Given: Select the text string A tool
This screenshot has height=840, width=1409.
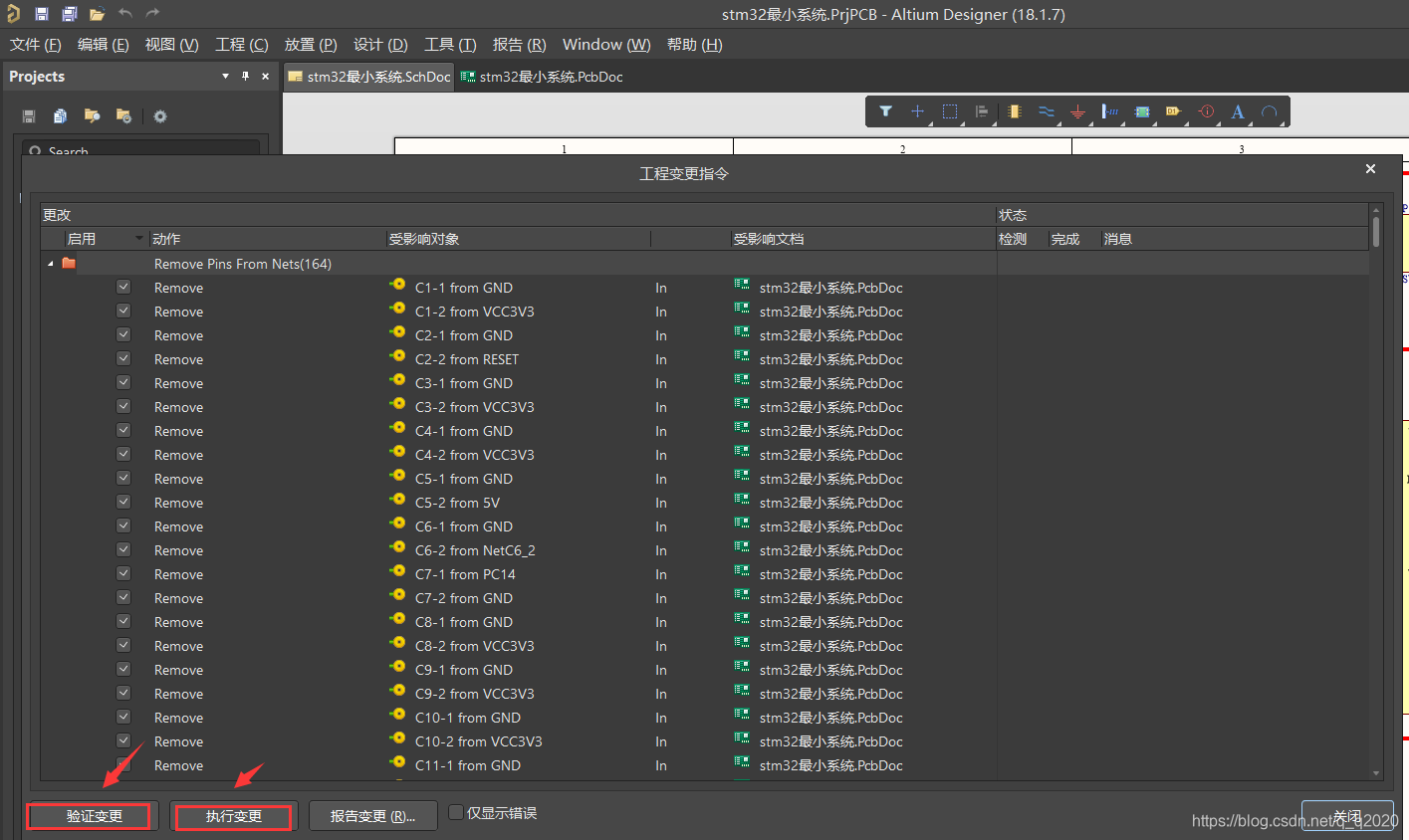Looking at the screenshot, I should coord(1238,111).
